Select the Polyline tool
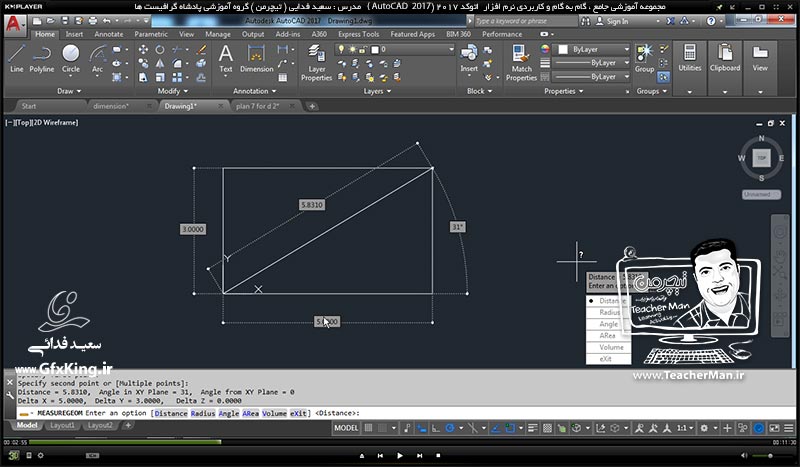This screenshot has height=467, width=800. click(41, 58)
